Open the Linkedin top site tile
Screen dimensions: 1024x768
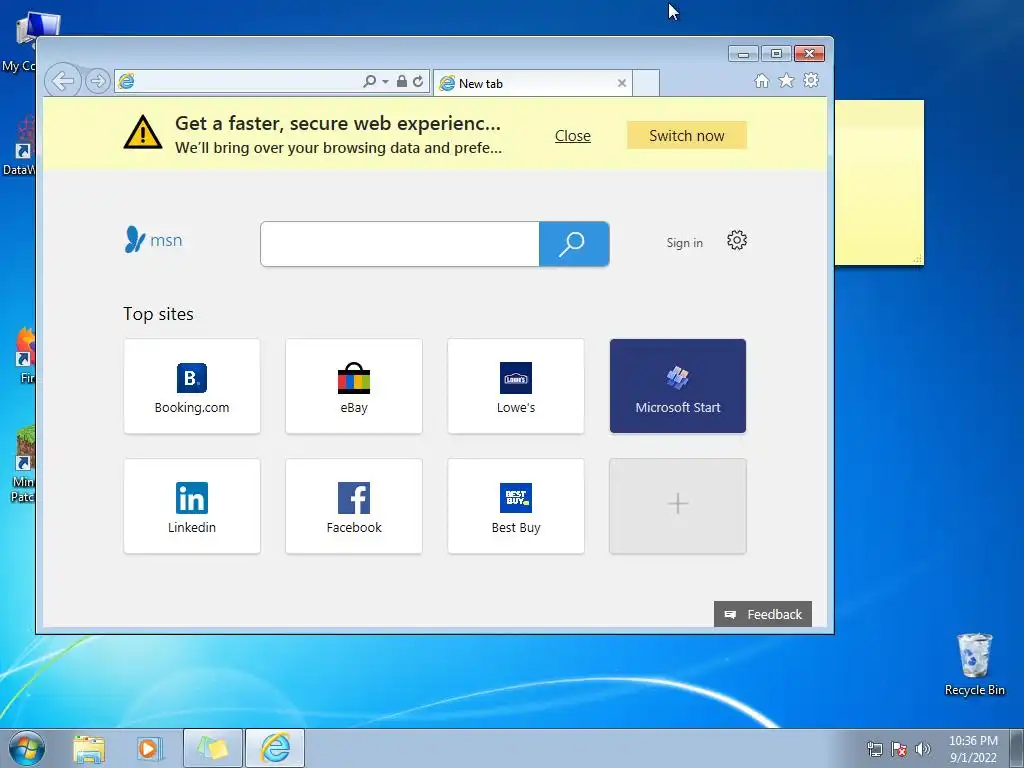point(192,506)
